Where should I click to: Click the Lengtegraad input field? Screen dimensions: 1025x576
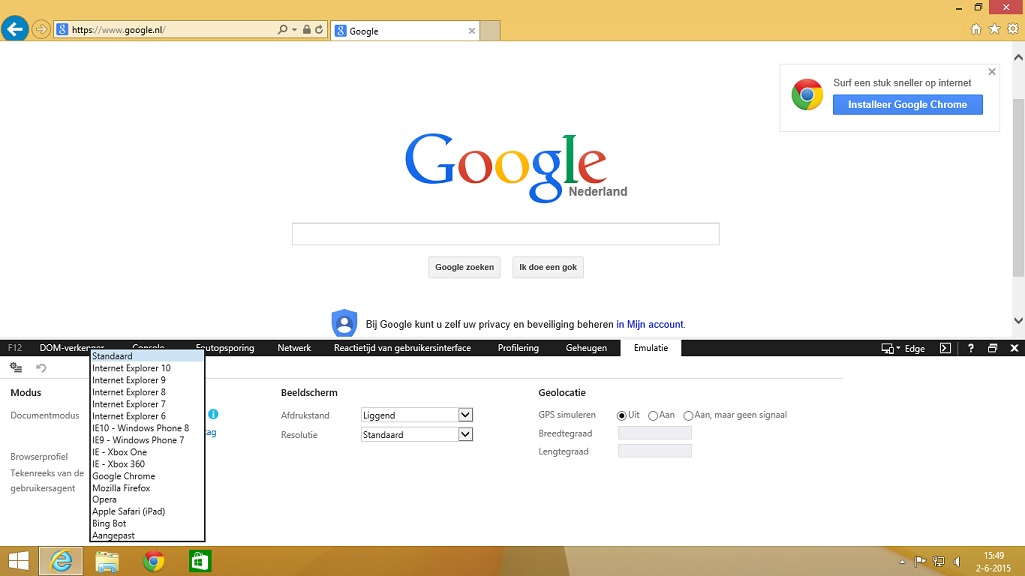[x=654, y=451]
